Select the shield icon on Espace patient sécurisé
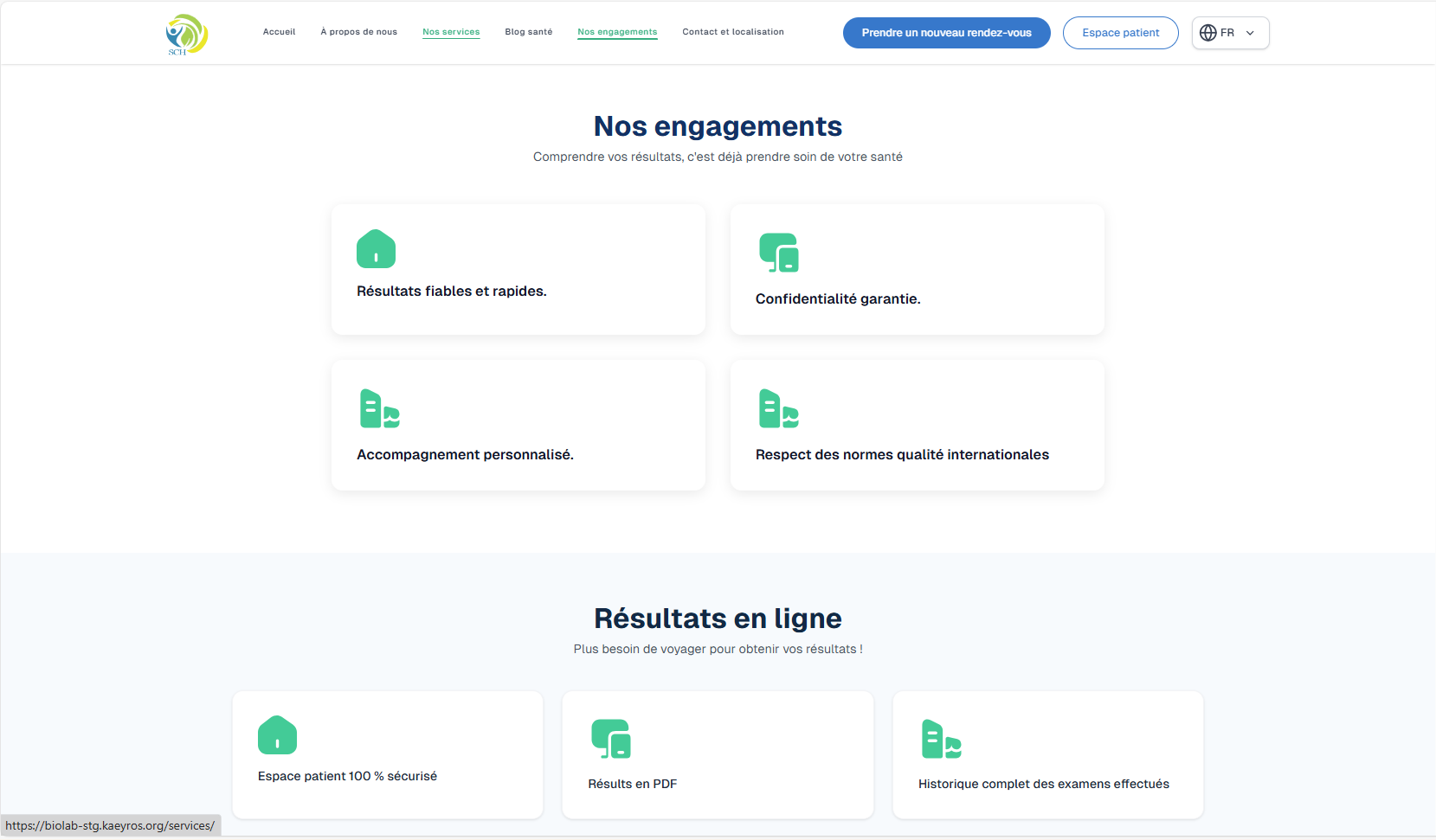This screenshot has height=840, width=1436. (x=277, y=735)
